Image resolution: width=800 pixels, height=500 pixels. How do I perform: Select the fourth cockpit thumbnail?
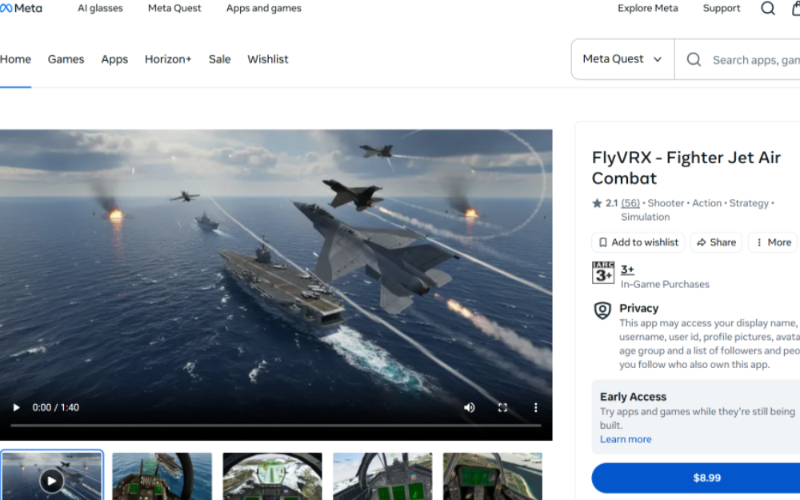pyautogui.click(x=383, y=476)
